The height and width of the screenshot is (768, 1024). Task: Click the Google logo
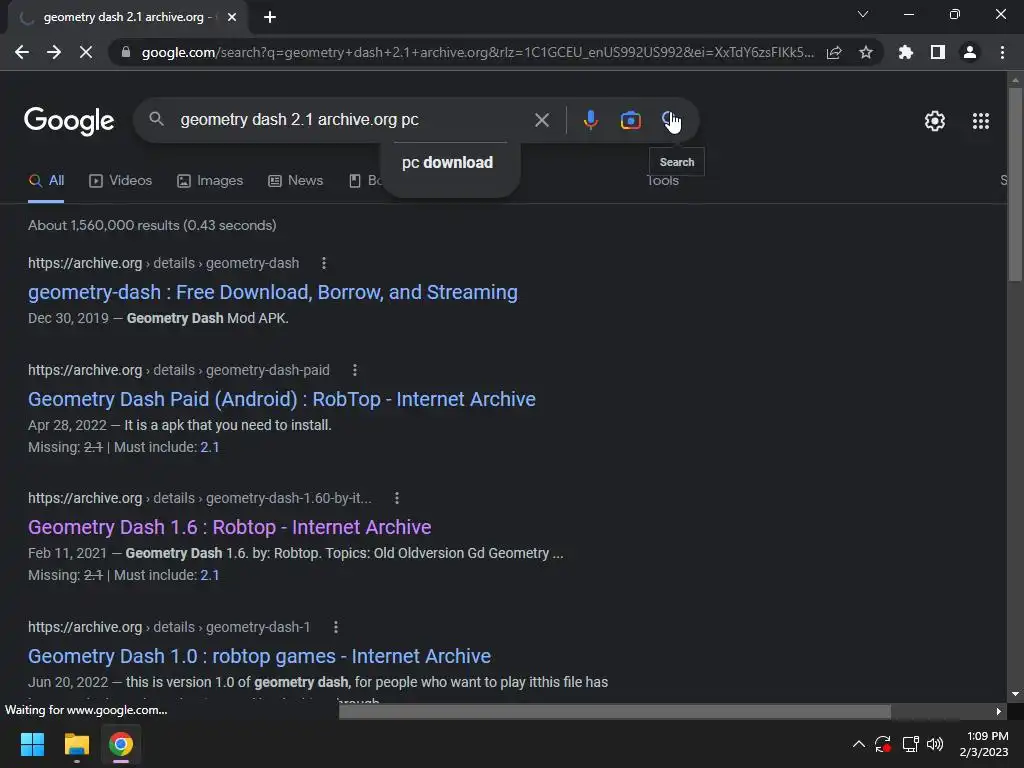pos(69,121)
